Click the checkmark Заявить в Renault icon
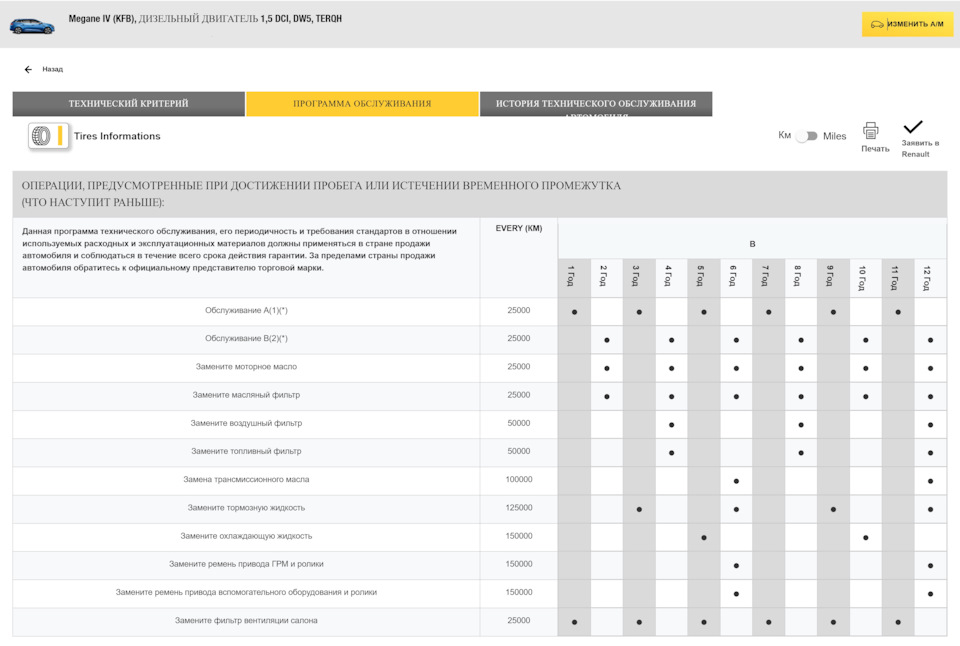Viewport: 960px width, 646px height. [x=912, y=127]
